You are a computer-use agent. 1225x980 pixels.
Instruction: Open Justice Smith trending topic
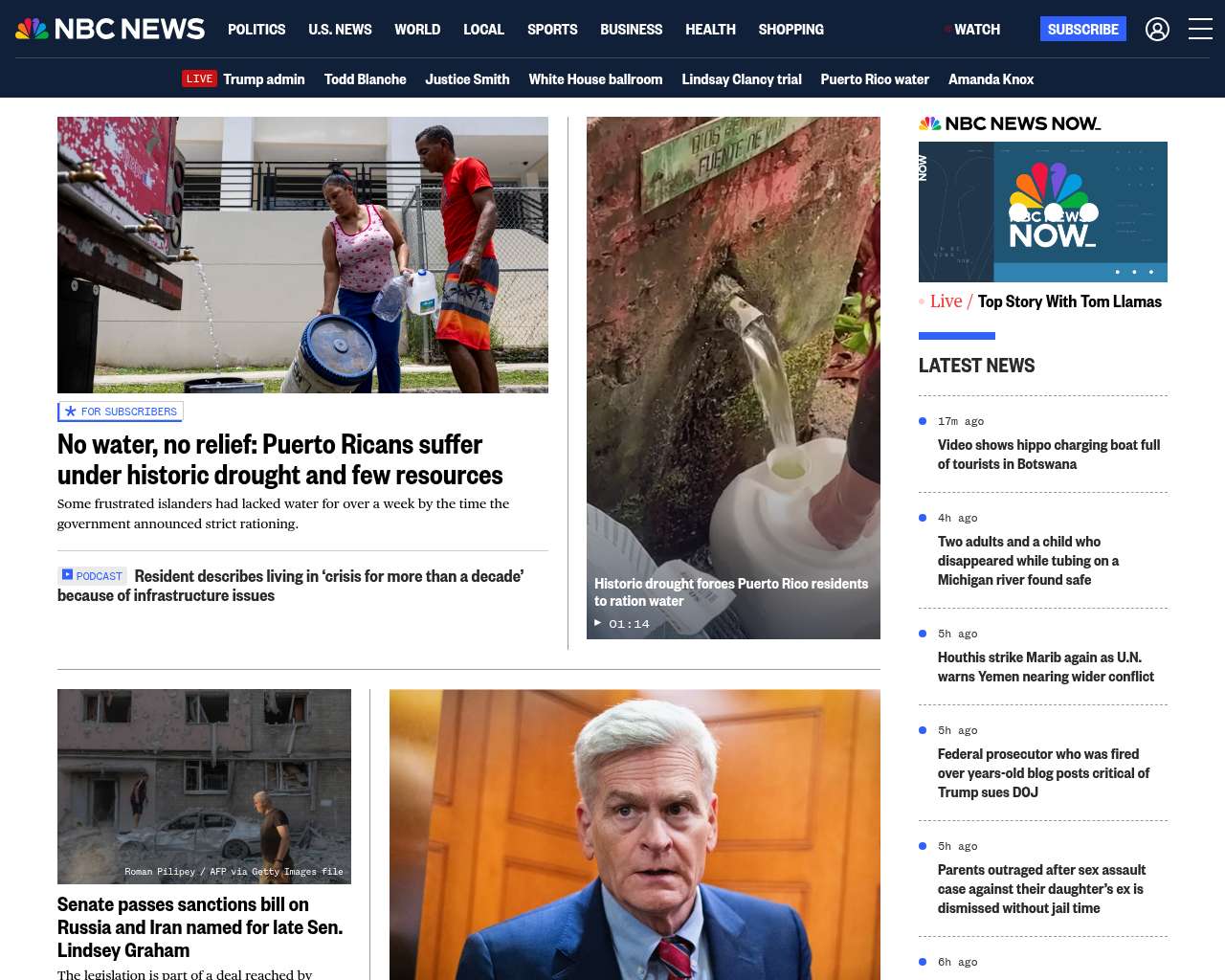tap(467, 79)
